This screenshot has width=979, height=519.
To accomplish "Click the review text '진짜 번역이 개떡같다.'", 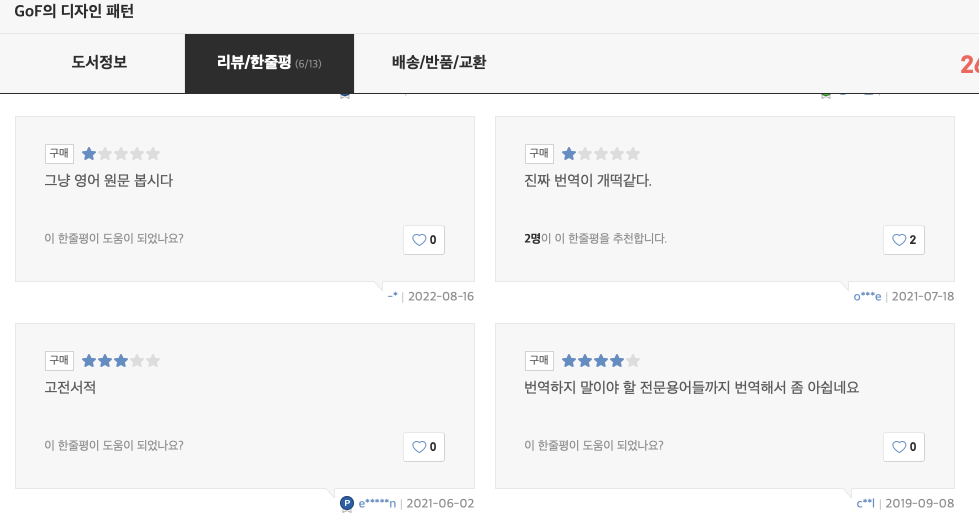I will point(588,181).
